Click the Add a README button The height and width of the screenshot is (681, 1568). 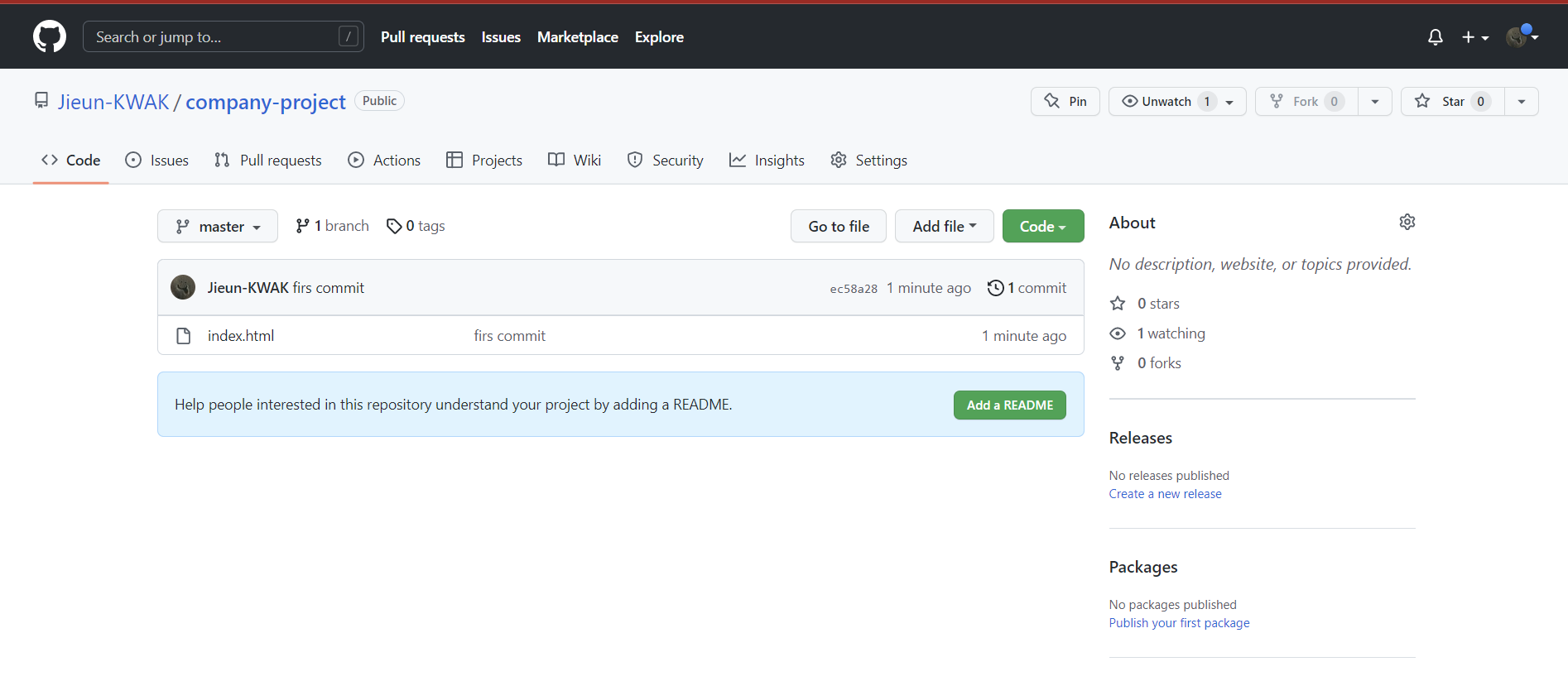1010,405
